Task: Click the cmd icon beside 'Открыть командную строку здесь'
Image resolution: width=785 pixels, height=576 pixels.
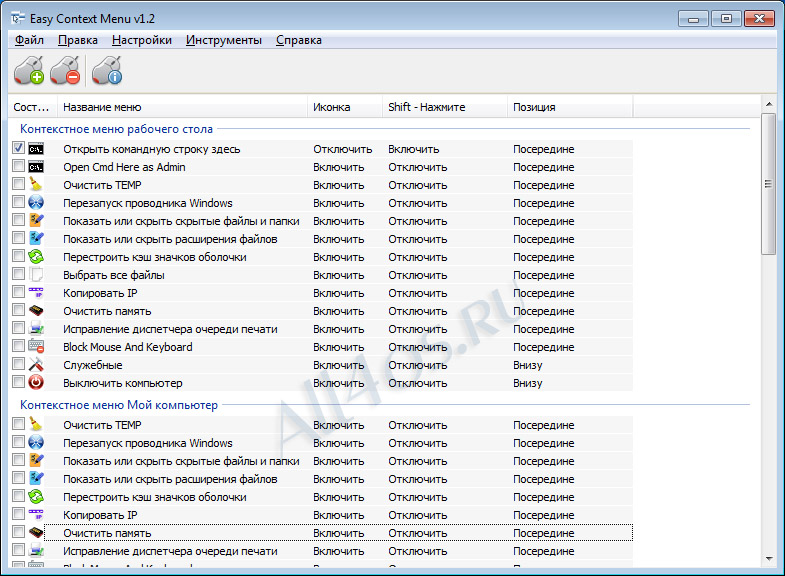Action: pos(36,149)
